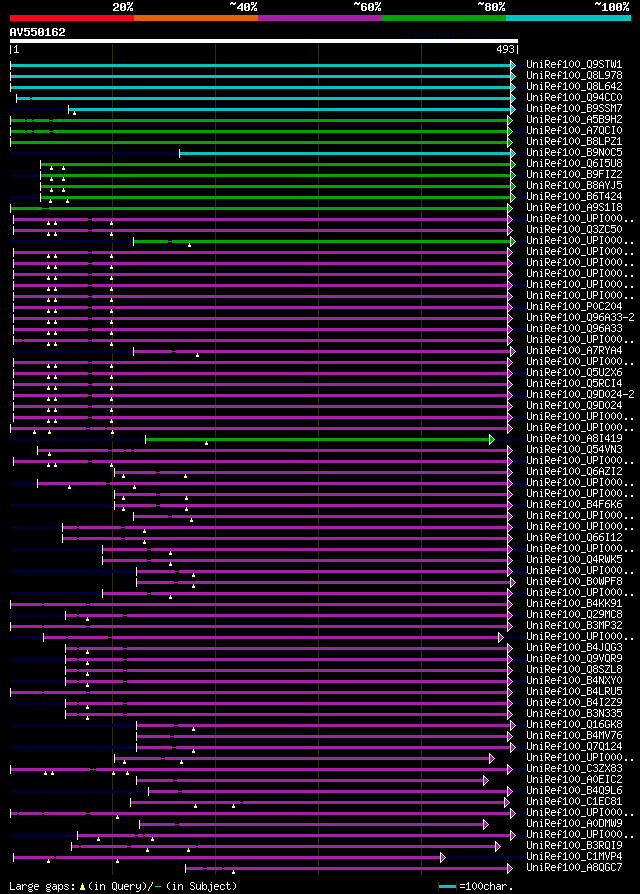This screenshot has height=894, width=640.
Task: Select the UniRef100_B4Q9L6 hit label
Action: 574,791
